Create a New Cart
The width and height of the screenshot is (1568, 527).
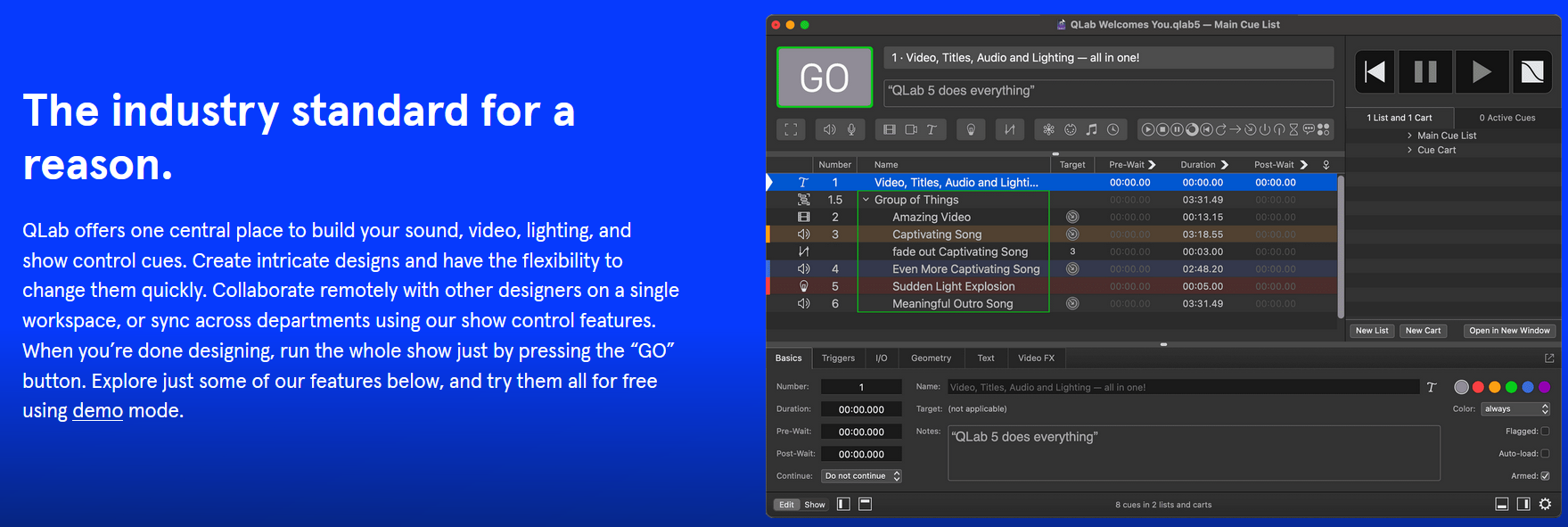point(1423,331)
